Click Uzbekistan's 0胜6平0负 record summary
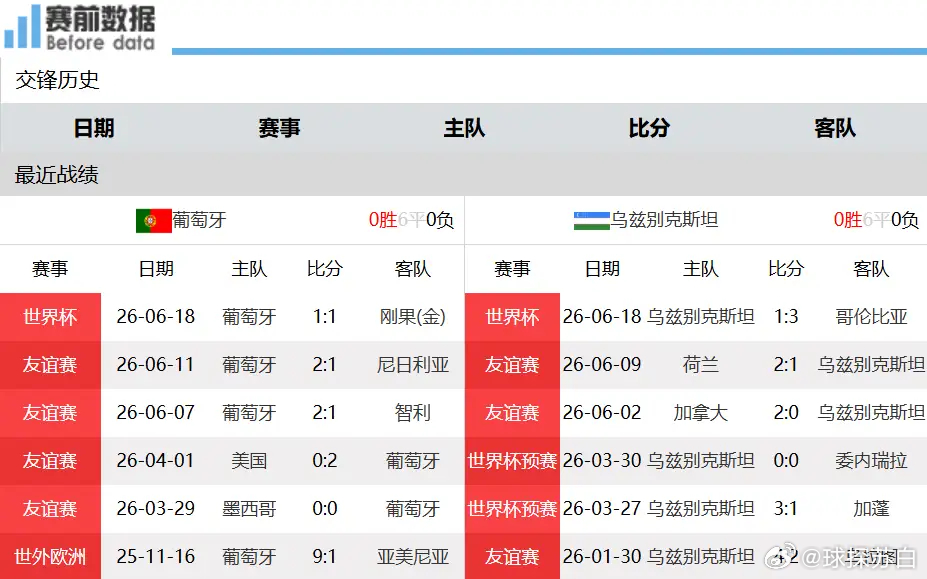The height and width of the screenshot is (579, 927). 876,220
